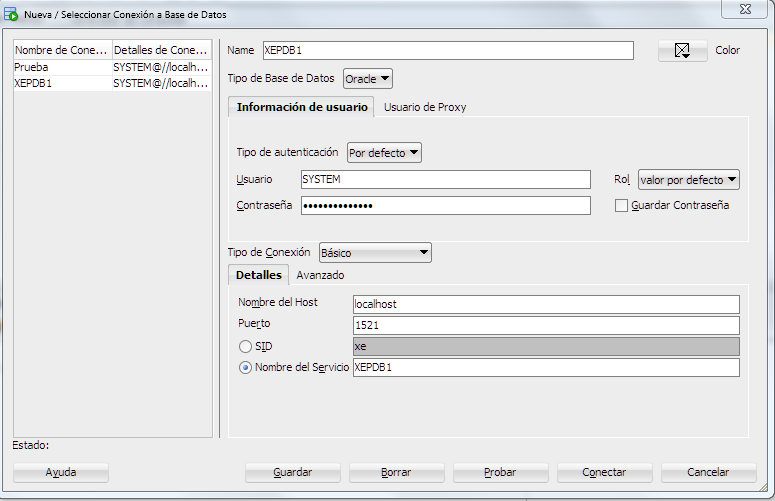
Task: Select the Información de usuario tab
Action: pyautogui.click(x=301, y=107)
